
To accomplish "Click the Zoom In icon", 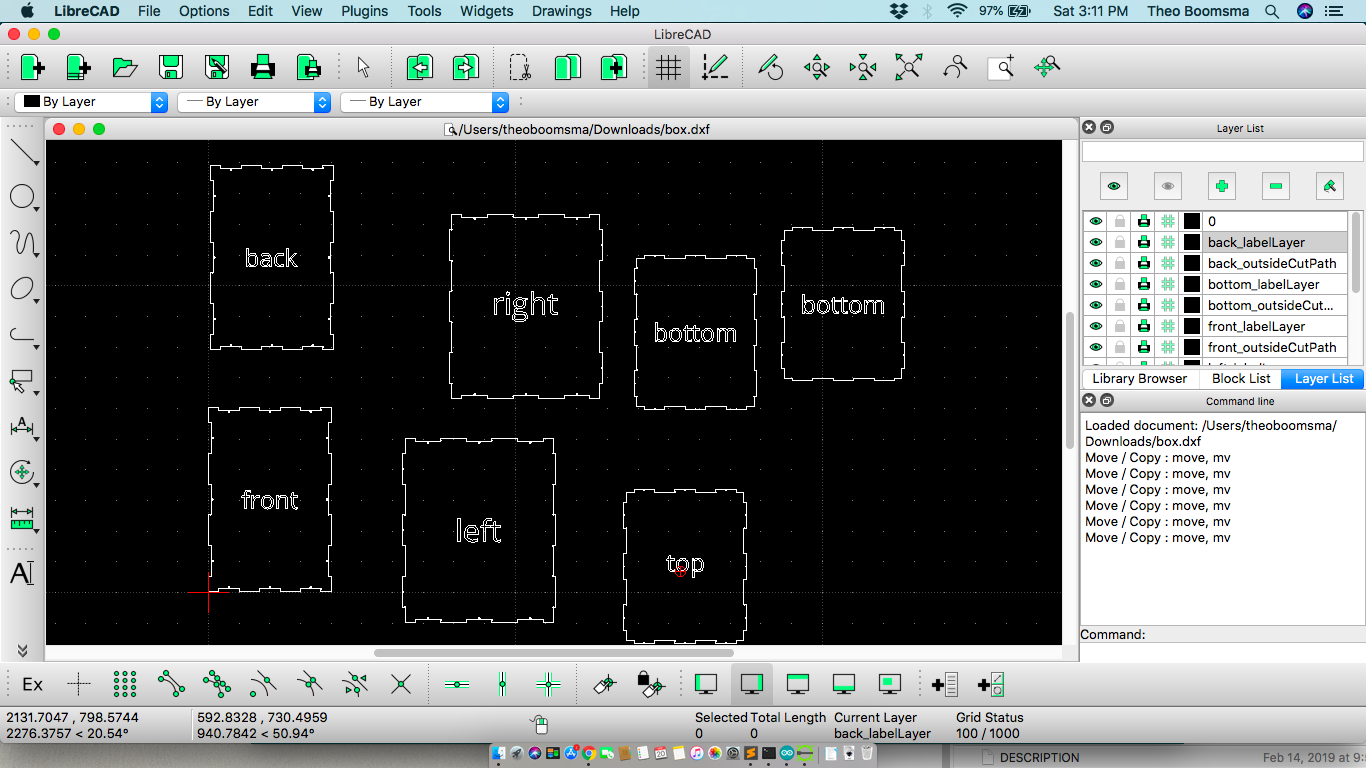I will point(817,67).
